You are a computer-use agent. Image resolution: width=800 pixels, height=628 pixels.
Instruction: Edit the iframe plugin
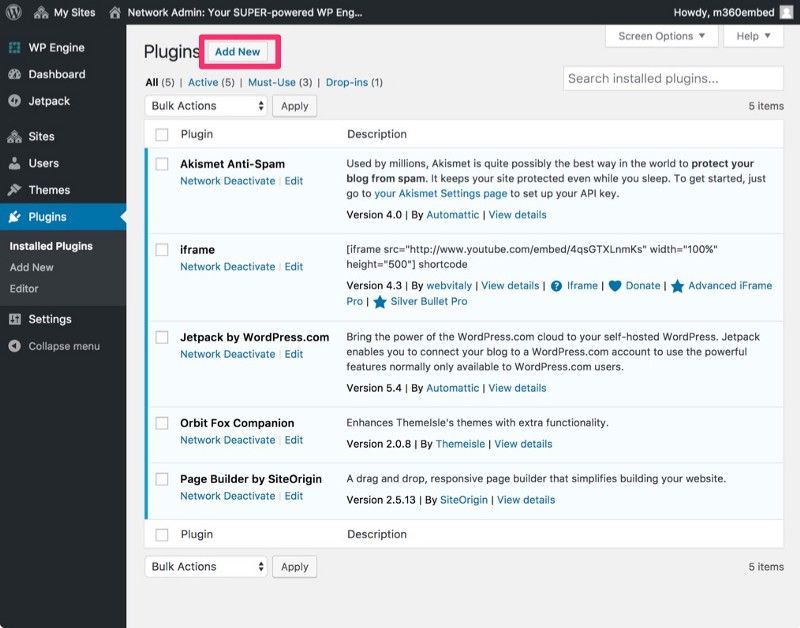tap(294, 266)
